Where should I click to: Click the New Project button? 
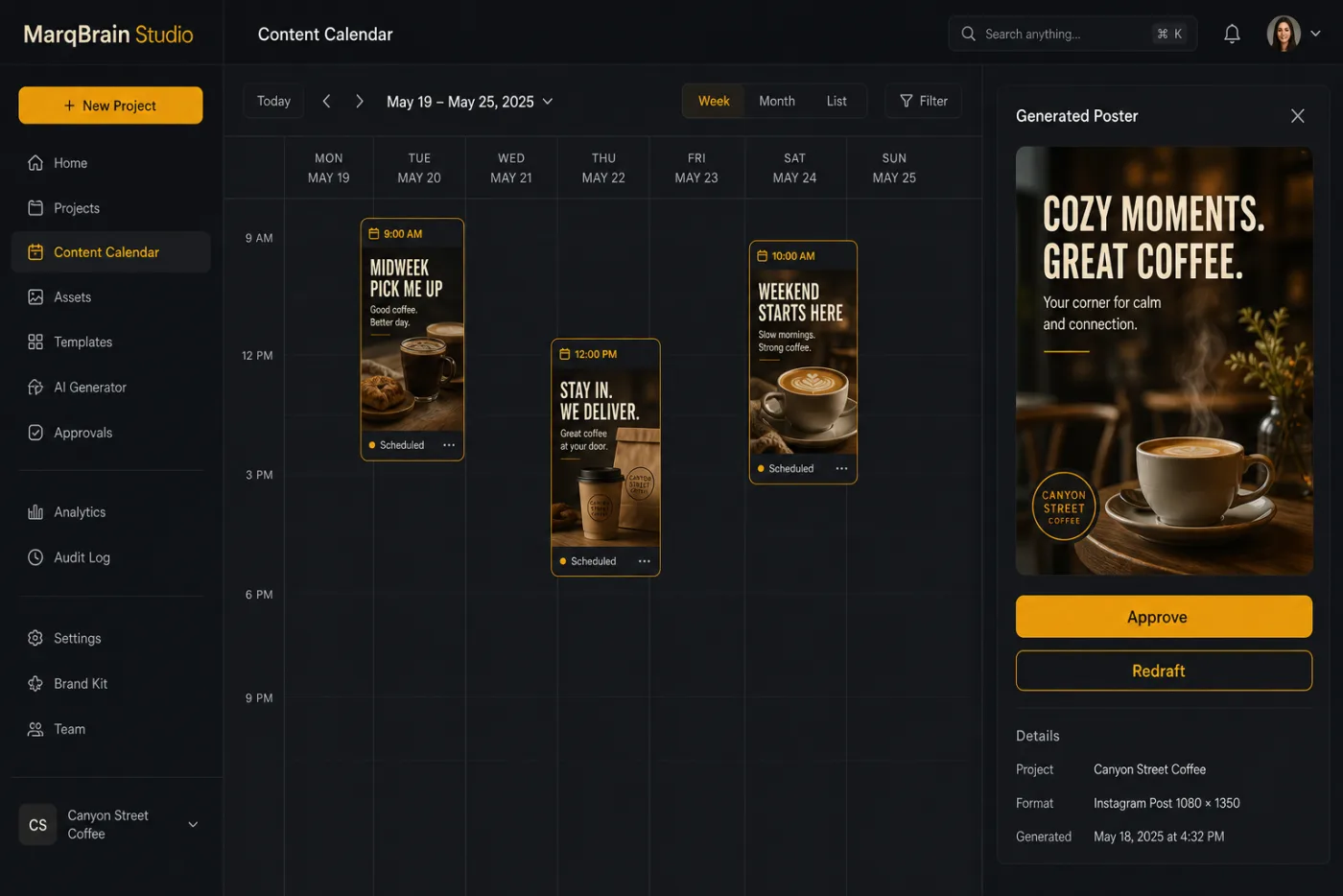point(110,106)
